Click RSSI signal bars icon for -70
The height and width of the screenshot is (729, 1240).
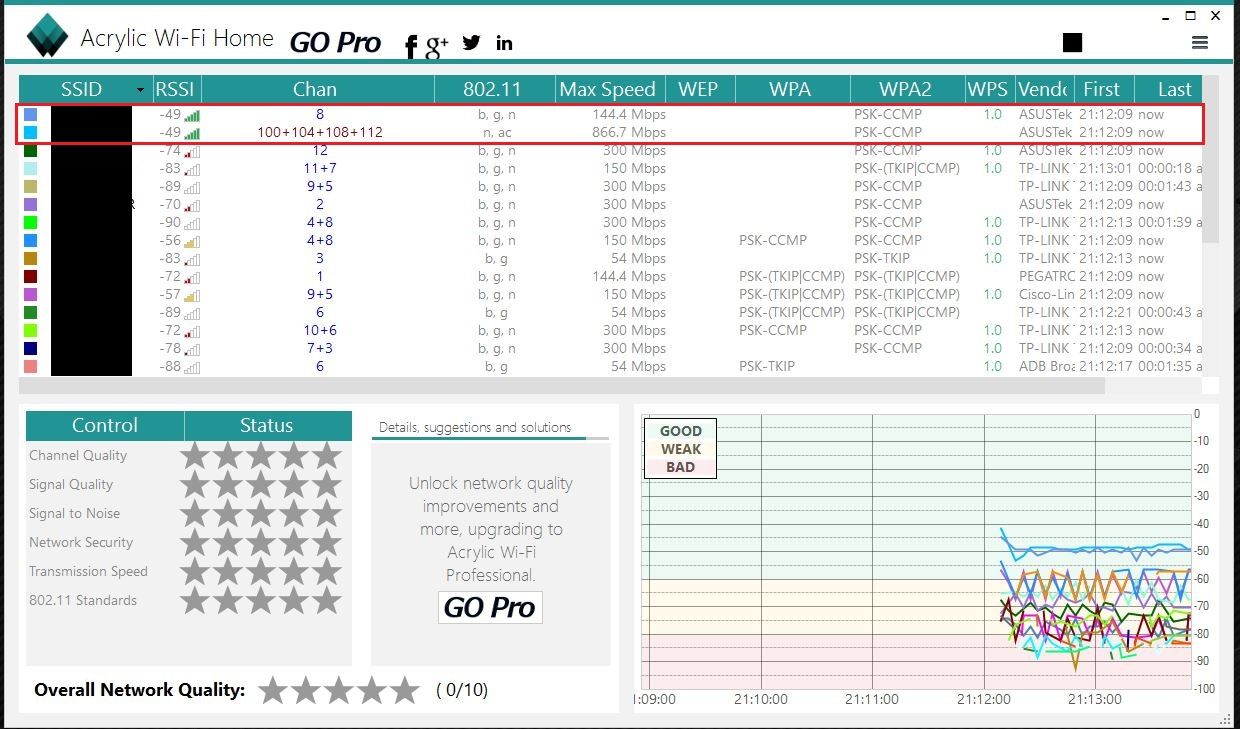click(x=192, y=205)
